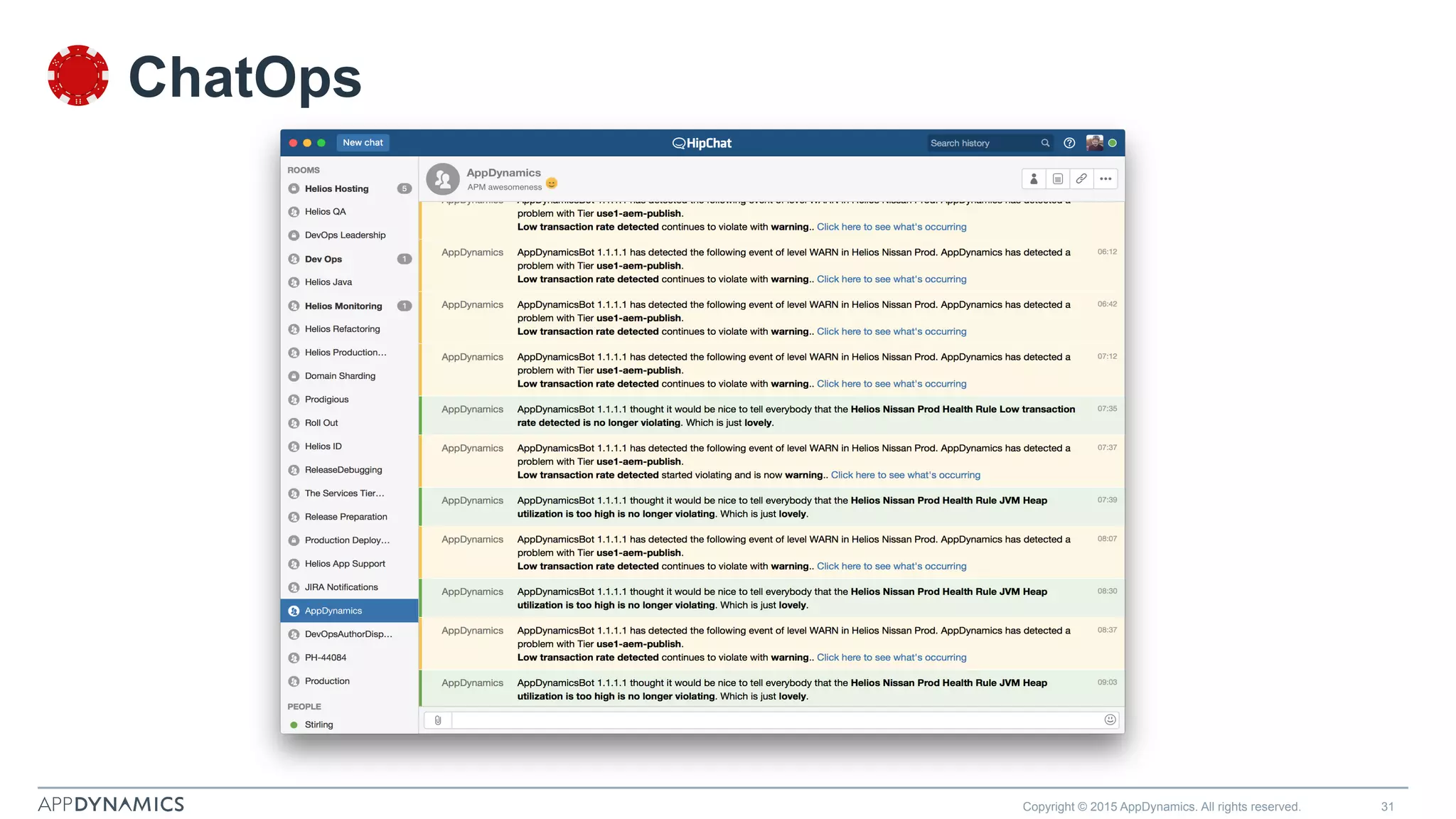Viewport: 1456px width, 819px height.
Task: Open the Helios ID room
Action: pyautogui.click(x=349, y=446)
